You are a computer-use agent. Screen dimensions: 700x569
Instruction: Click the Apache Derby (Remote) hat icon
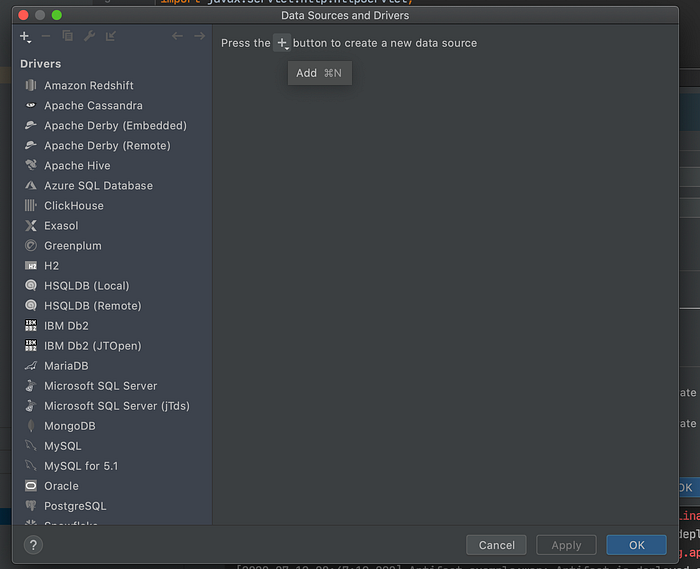(x=31, y=145)
